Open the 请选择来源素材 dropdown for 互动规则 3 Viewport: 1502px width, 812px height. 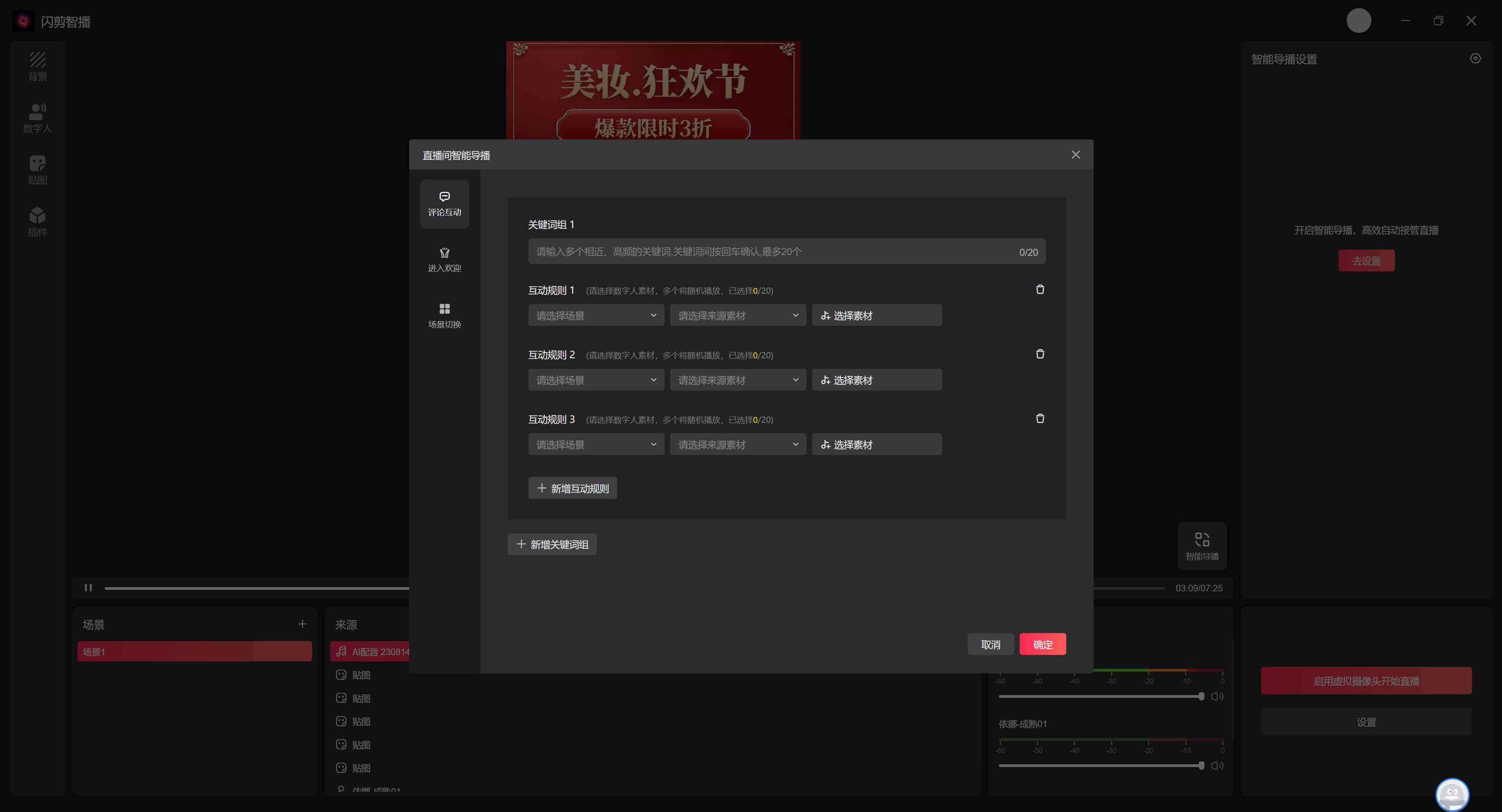(738, 445)
